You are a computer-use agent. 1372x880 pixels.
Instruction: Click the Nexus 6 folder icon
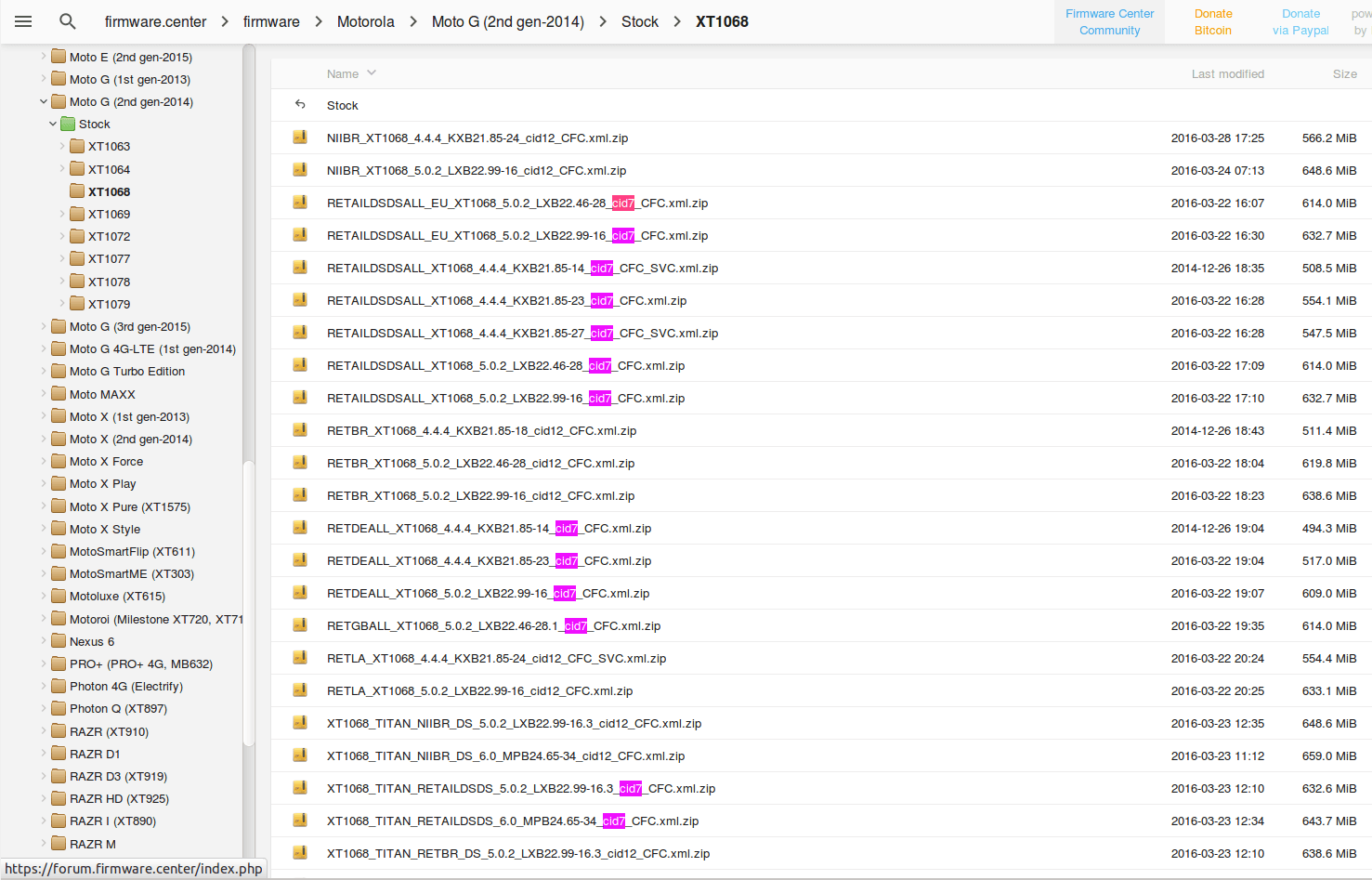pos(59,641)
